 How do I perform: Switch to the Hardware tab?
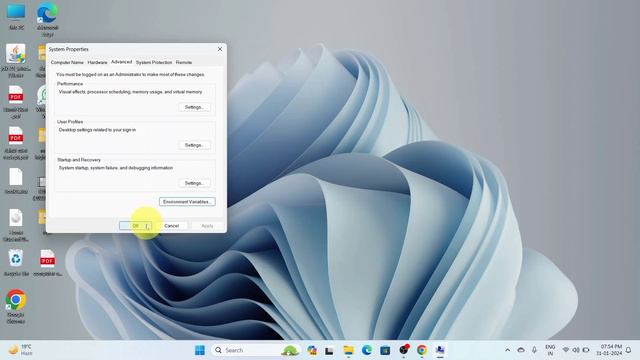(97, 62)
